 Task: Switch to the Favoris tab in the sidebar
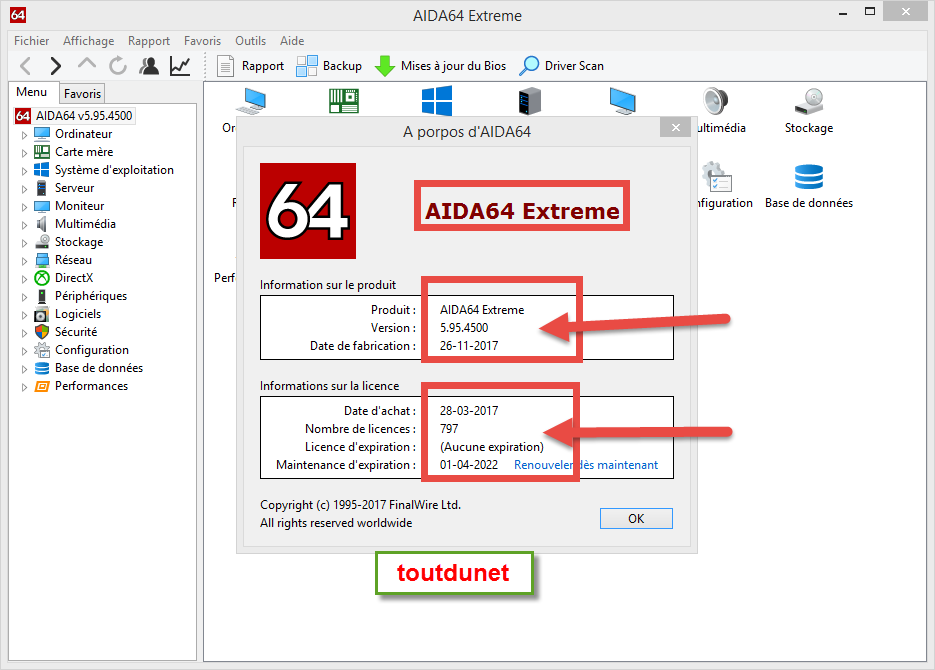click(82, 94)
